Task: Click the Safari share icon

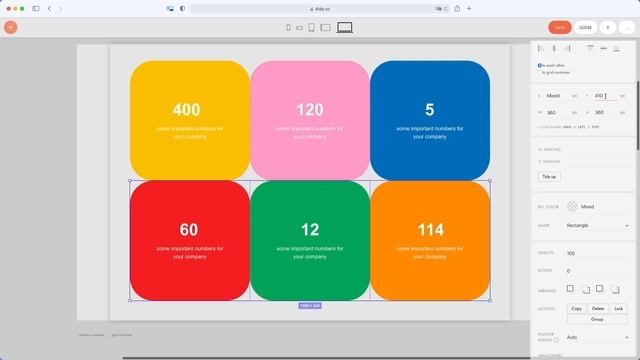Action: [x=457, y=8]
